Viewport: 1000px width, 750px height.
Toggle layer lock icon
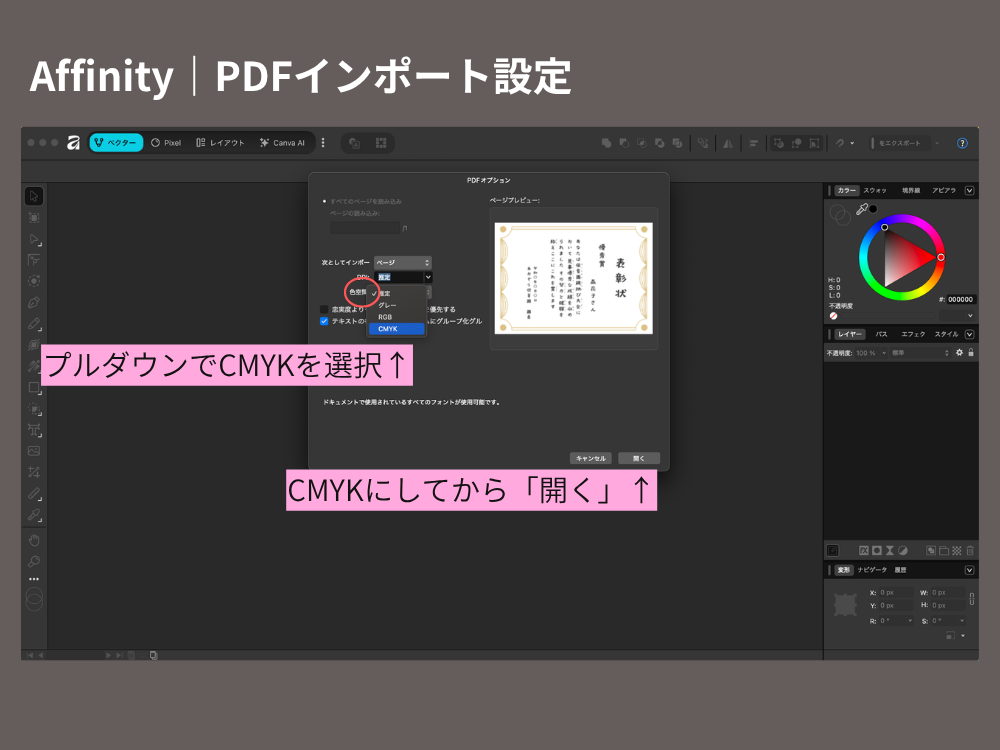pyautogui.click(x=971, y=353)
